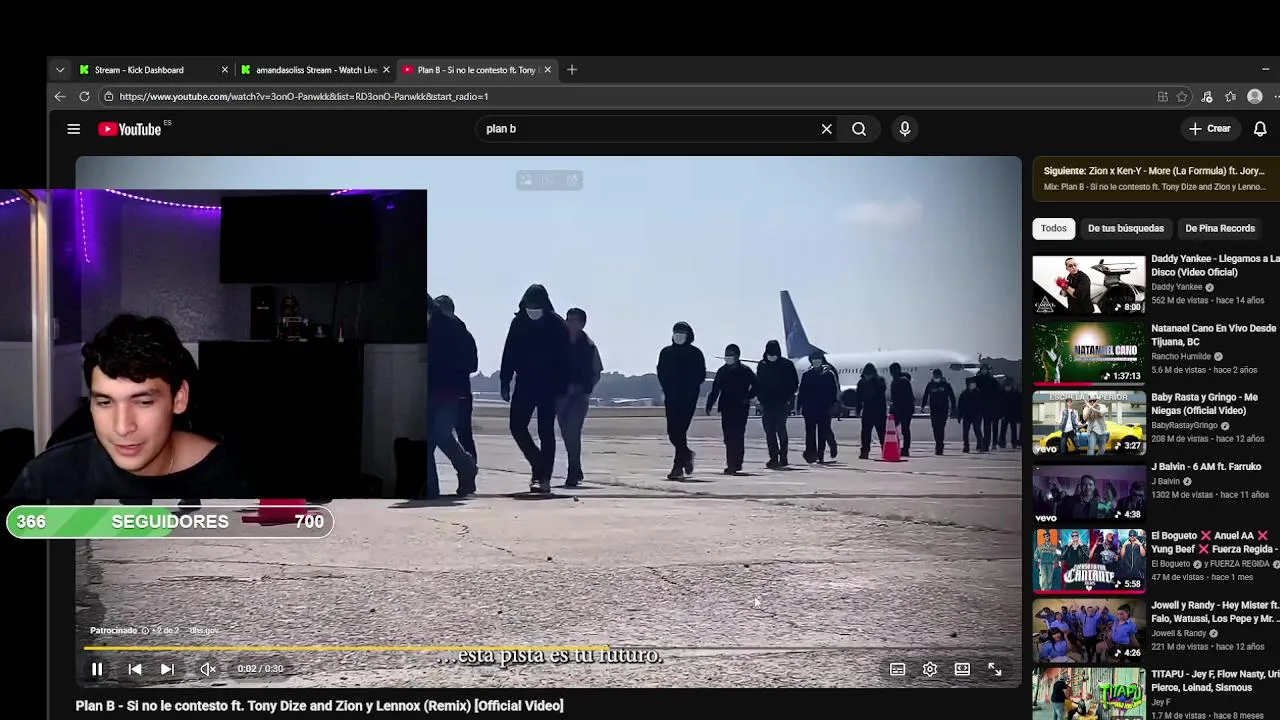Click the ad info icon beside Patrocinado

pos(145,631)
